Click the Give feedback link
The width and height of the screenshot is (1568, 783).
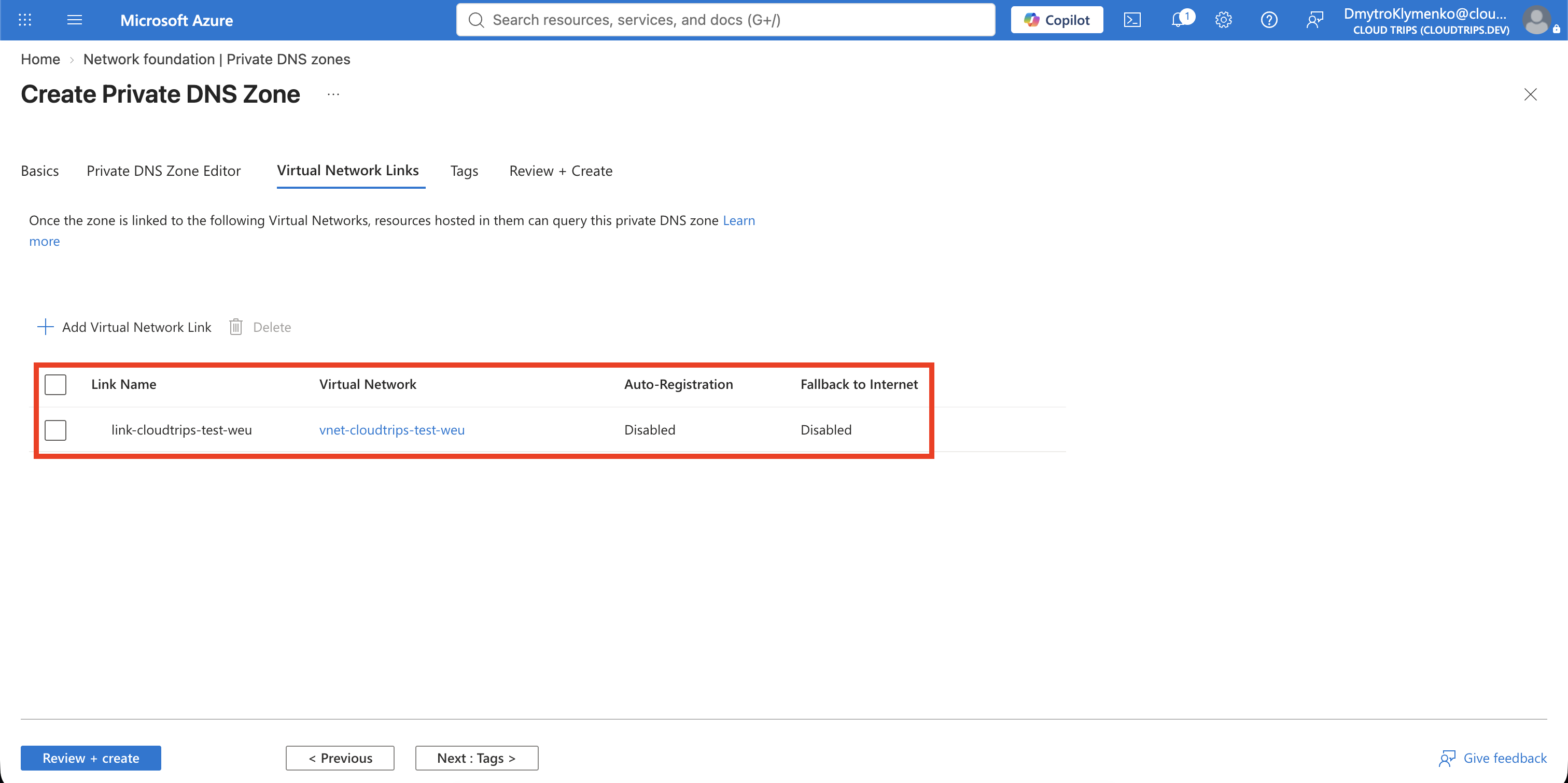(x=1505, y=758)
